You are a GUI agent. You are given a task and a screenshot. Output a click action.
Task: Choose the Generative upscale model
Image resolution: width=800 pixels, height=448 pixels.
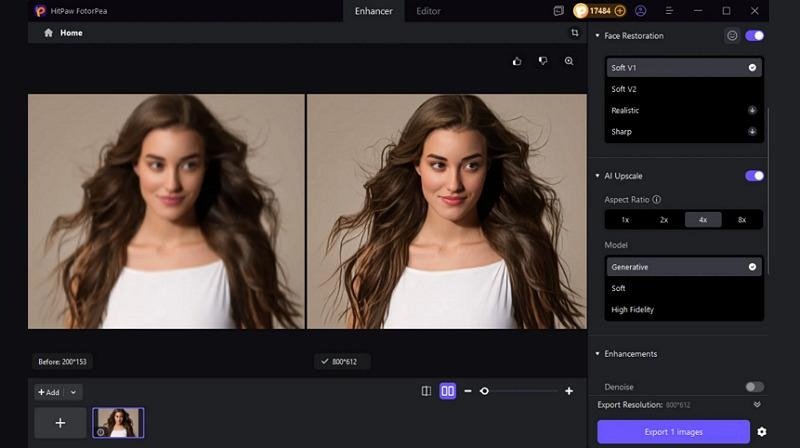click(x=684, y=267)
